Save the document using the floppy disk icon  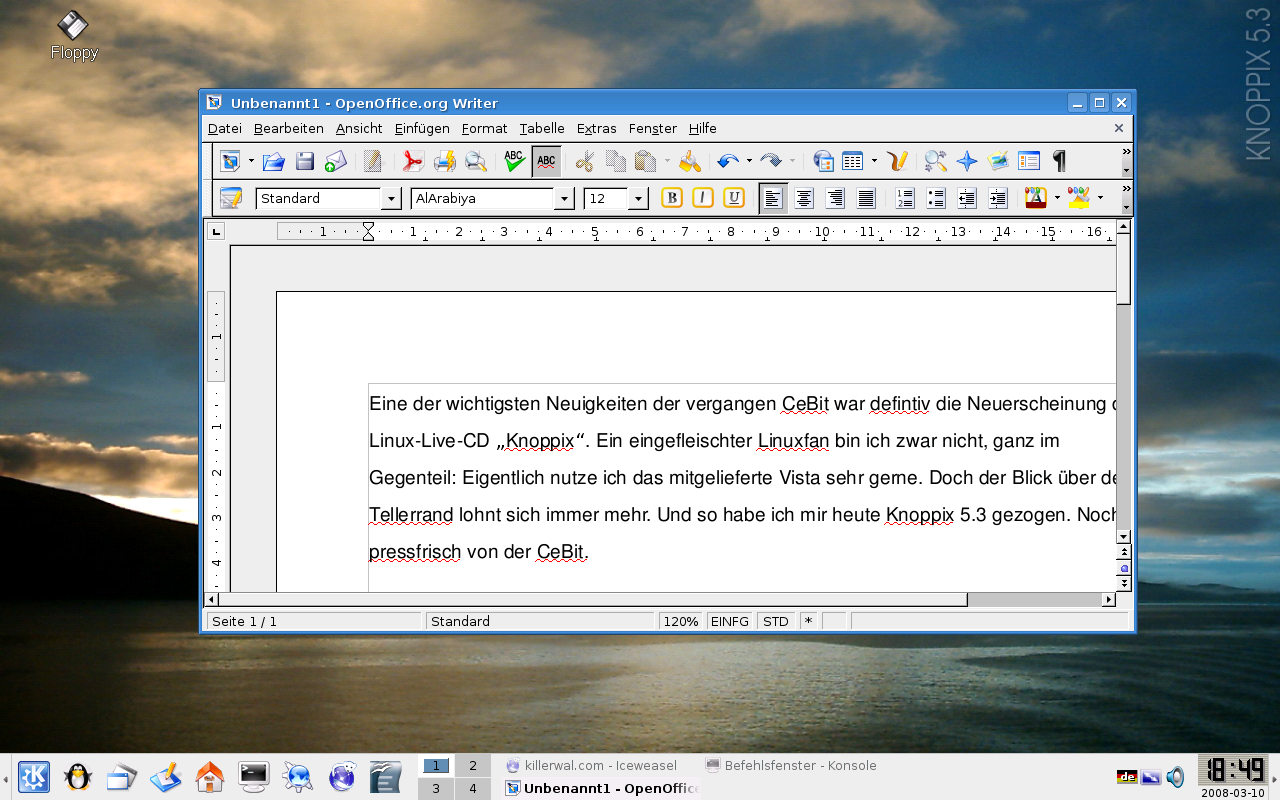click(x=305, y=161)
